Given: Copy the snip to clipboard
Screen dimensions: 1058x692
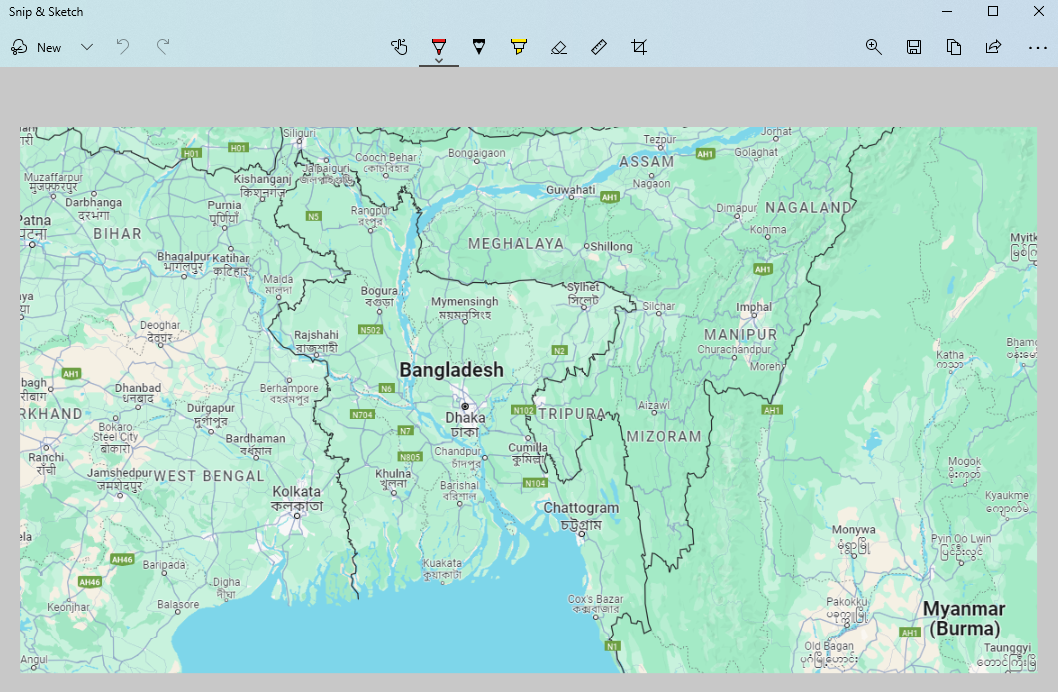Looking at the screenshot, I should coord(953,47).
